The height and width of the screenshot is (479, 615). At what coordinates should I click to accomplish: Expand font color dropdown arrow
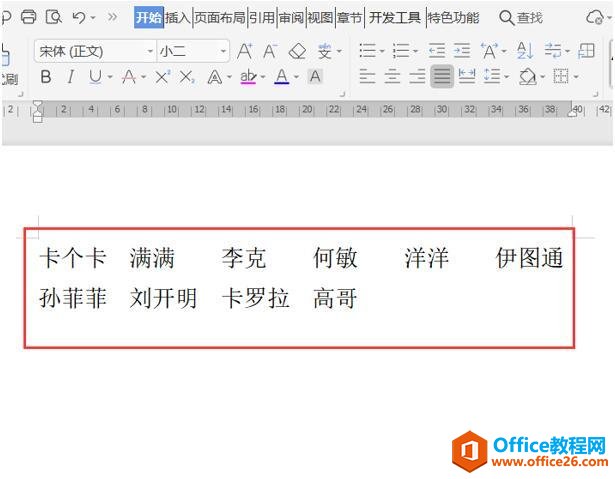[x=296, y=77]
